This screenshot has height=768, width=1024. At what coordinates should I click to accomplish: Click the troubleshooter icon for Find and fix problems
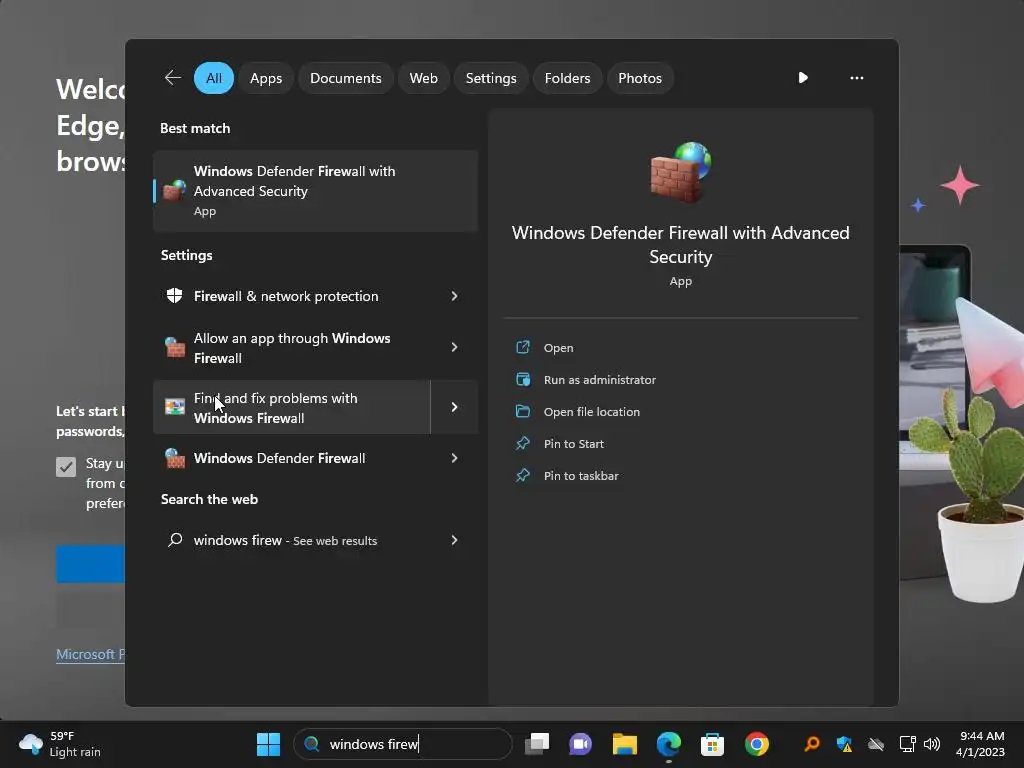[x=174, y=407]
